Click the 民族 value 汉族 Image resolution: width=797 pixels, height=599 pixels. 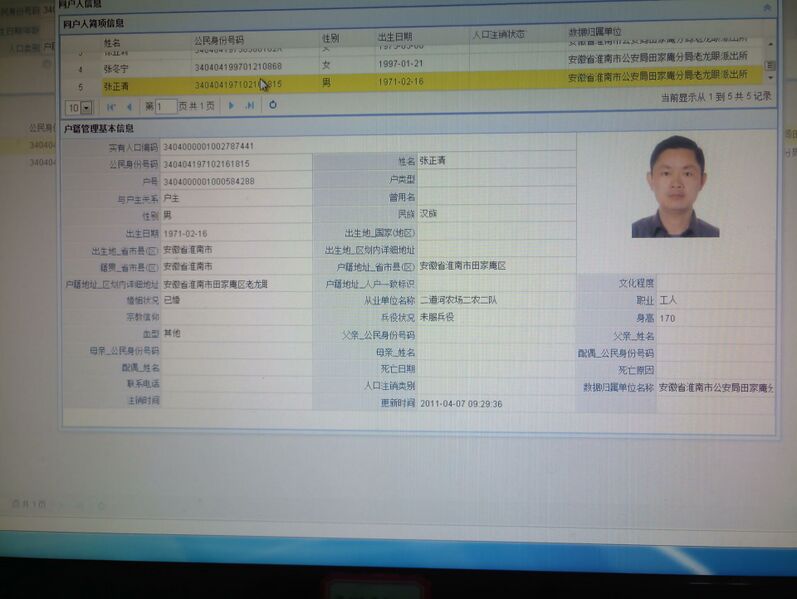point(428,214)
